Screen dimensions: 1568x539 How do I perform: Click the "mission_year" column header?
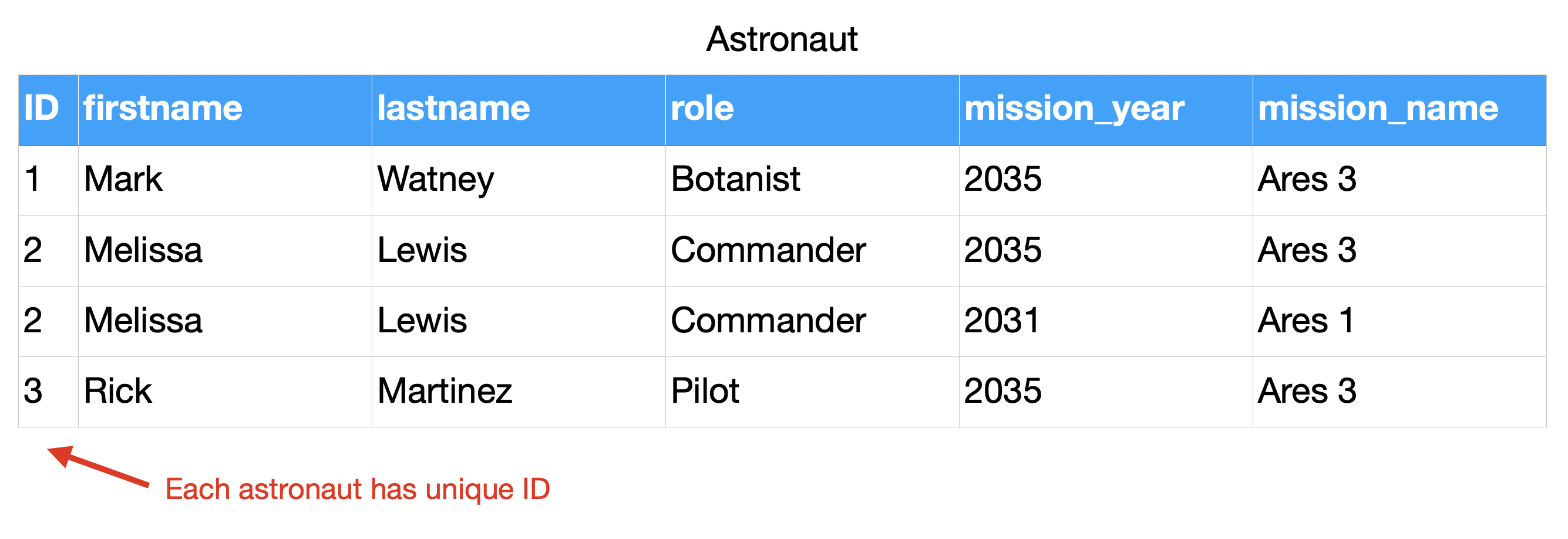pos(1074,109)
